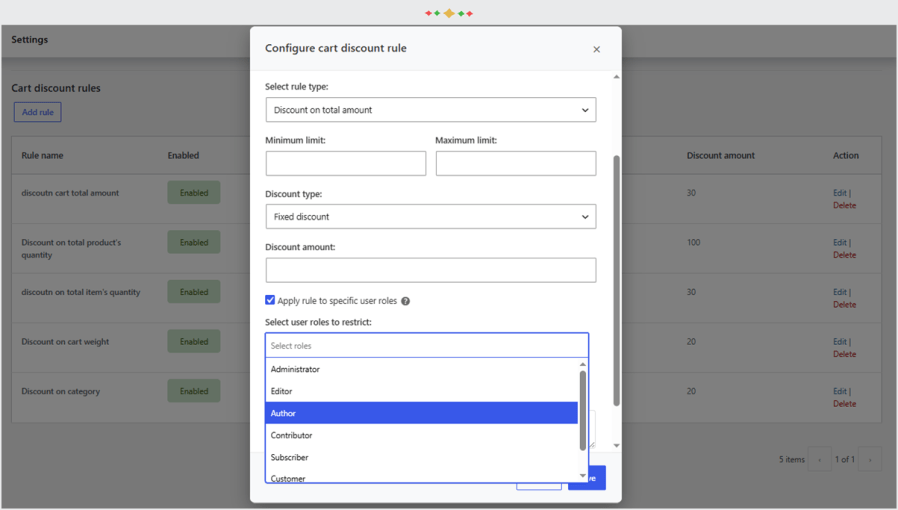Click the 'Discount on category' rule name
Screen dimensions: 898x510
point(61,392)
